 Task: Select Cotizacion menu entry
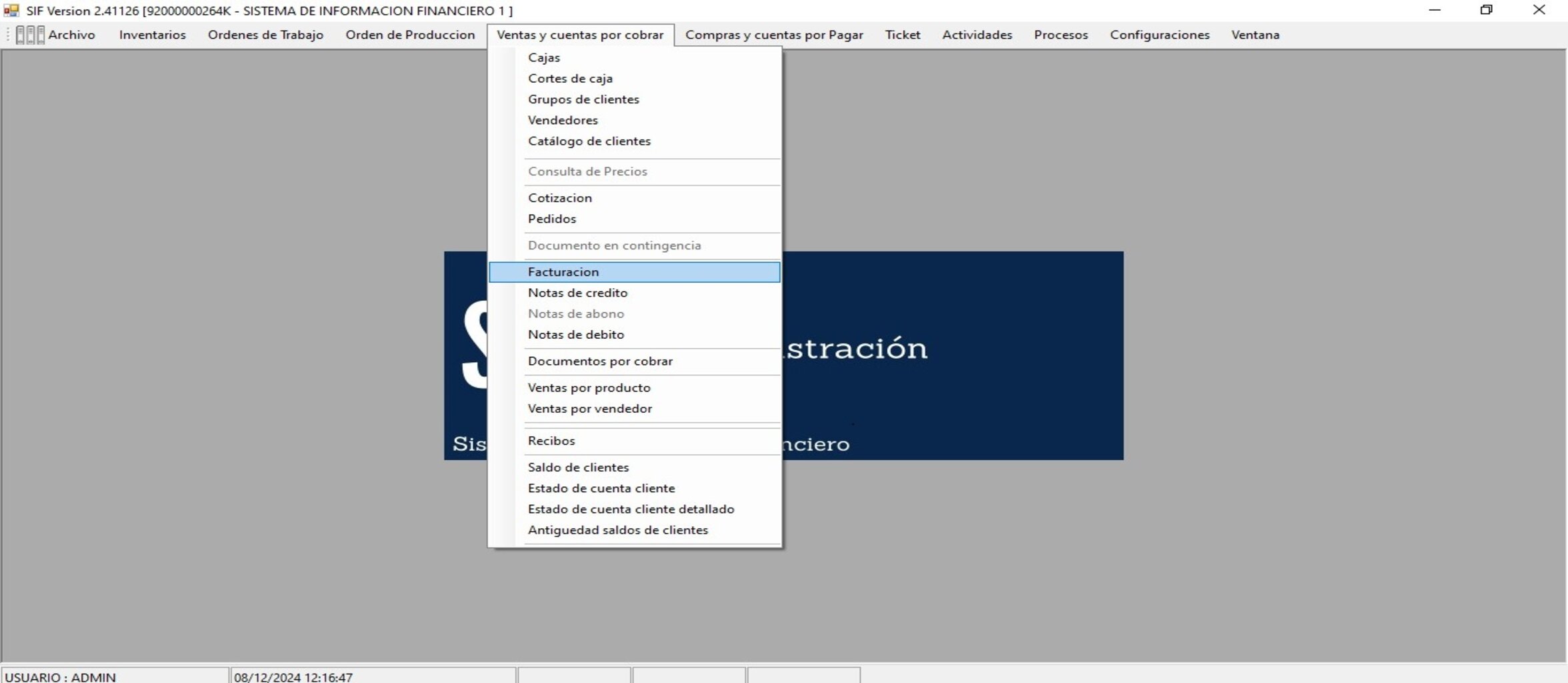pos(635,198)
